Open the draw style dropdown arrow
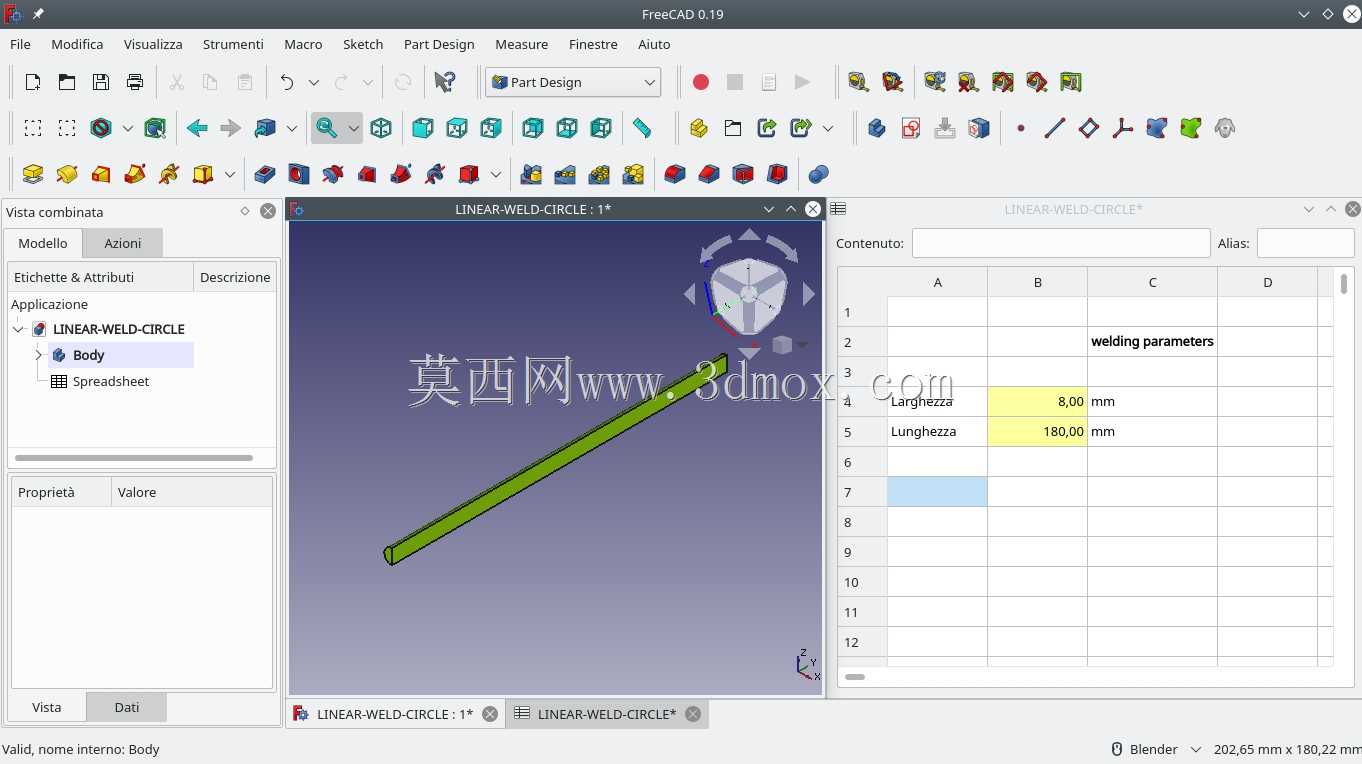The height and width of the screenshot is (764, 1362). (x=127, y=128)
